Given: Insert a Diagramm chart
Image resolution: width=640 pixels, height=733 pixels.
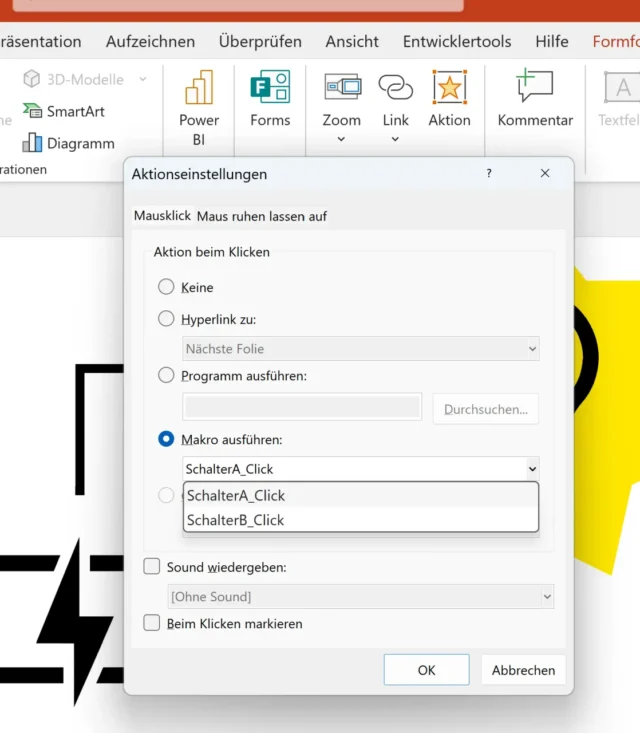Looking at the screenshot, I should point(33,143).
